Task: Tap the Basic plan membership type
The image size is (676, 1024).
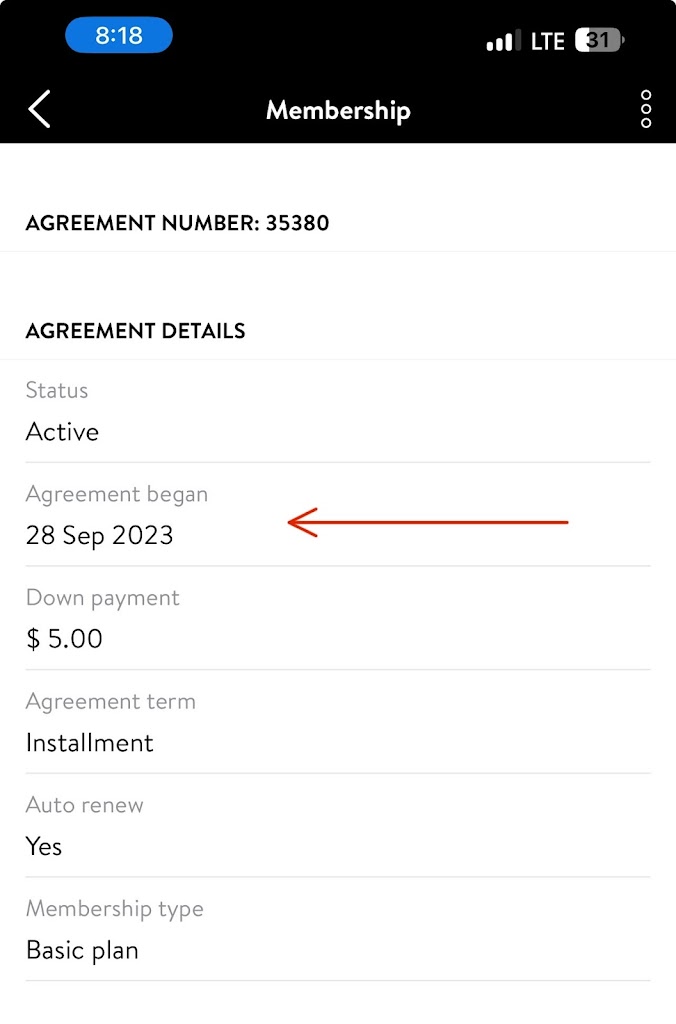Action: pyautogui.click(x=82, y=950)
